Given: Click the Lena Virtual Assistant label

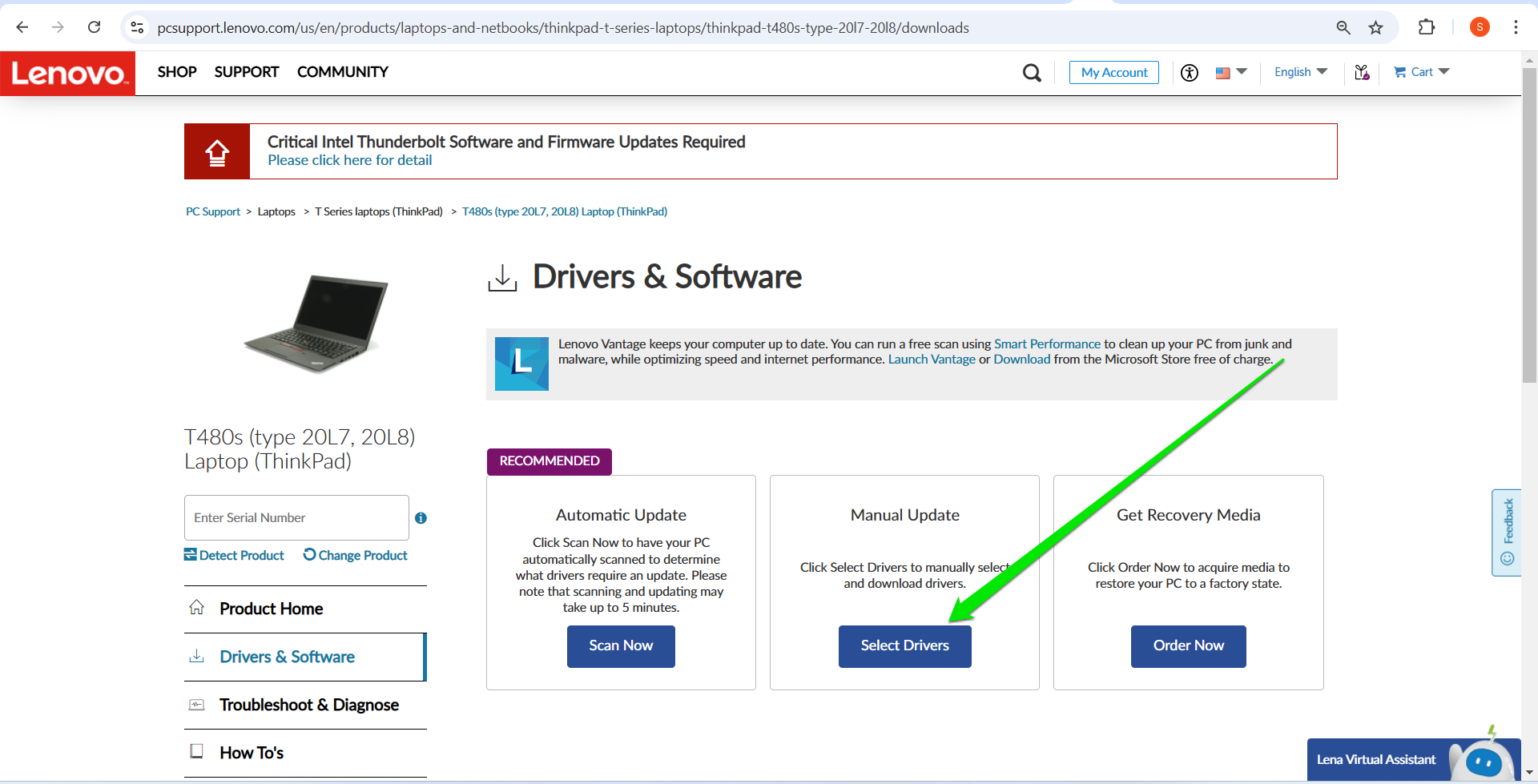Looking at the screenshot, I should tap(1376, 759).
